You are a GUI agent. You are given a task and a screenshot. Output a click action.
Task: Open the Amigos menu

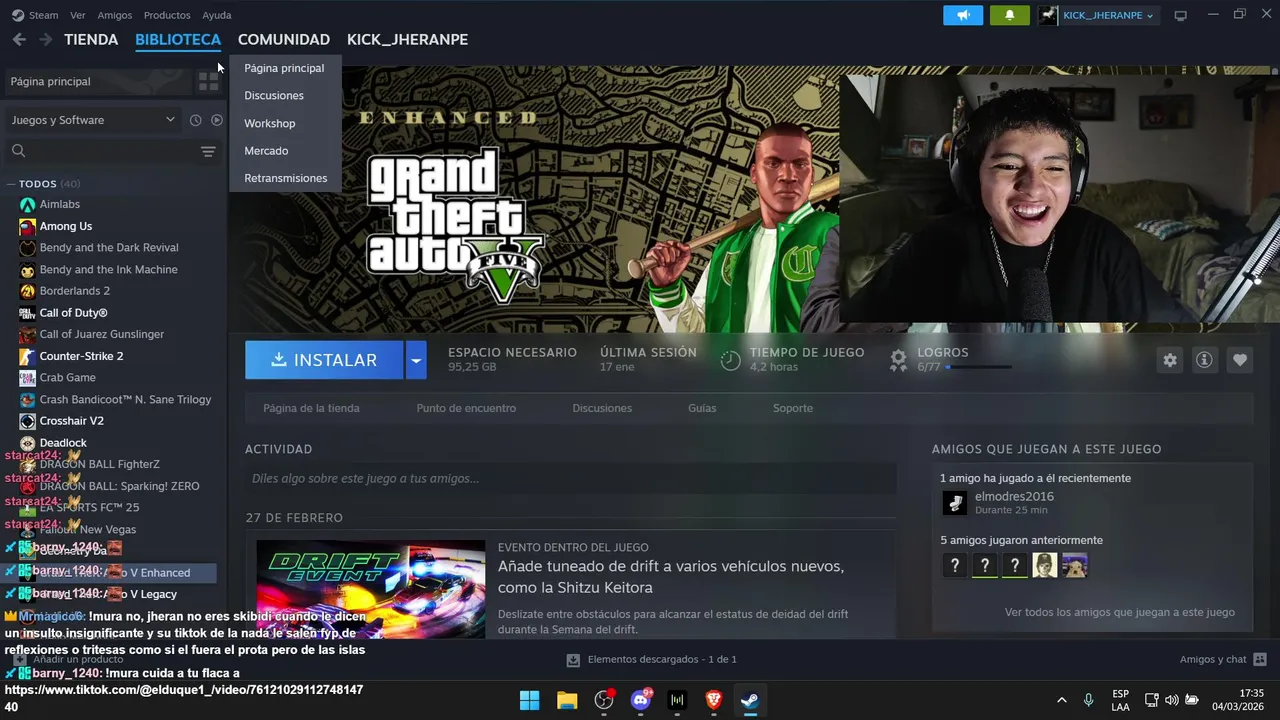pos(115,15)
